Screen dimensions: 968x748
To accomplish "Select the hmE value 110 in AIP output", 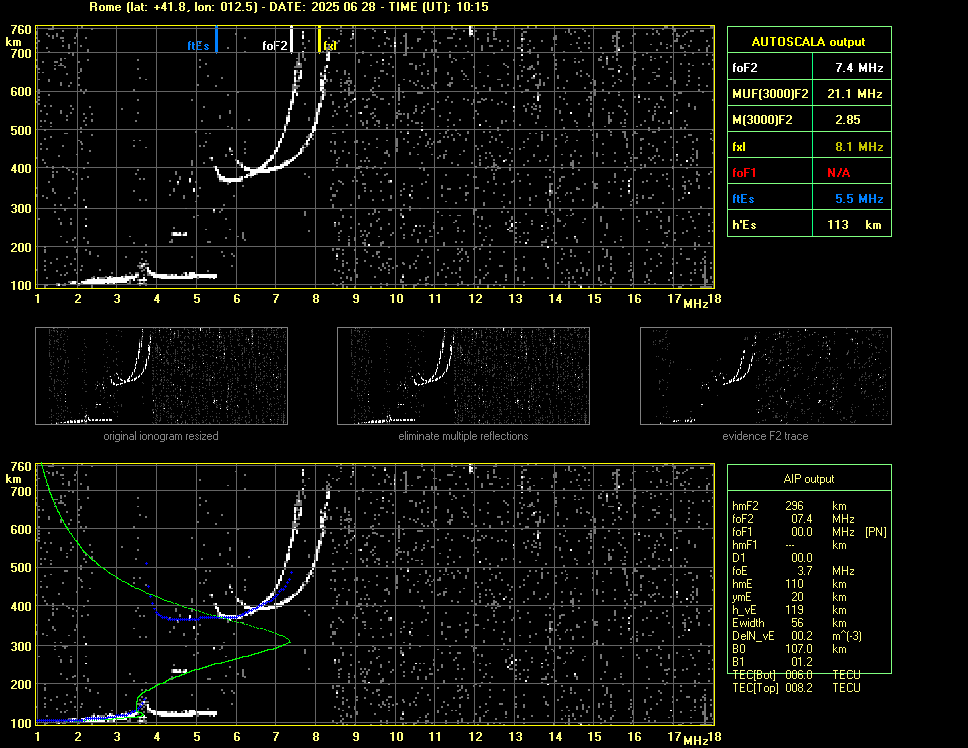I will (x=794, y=584).
